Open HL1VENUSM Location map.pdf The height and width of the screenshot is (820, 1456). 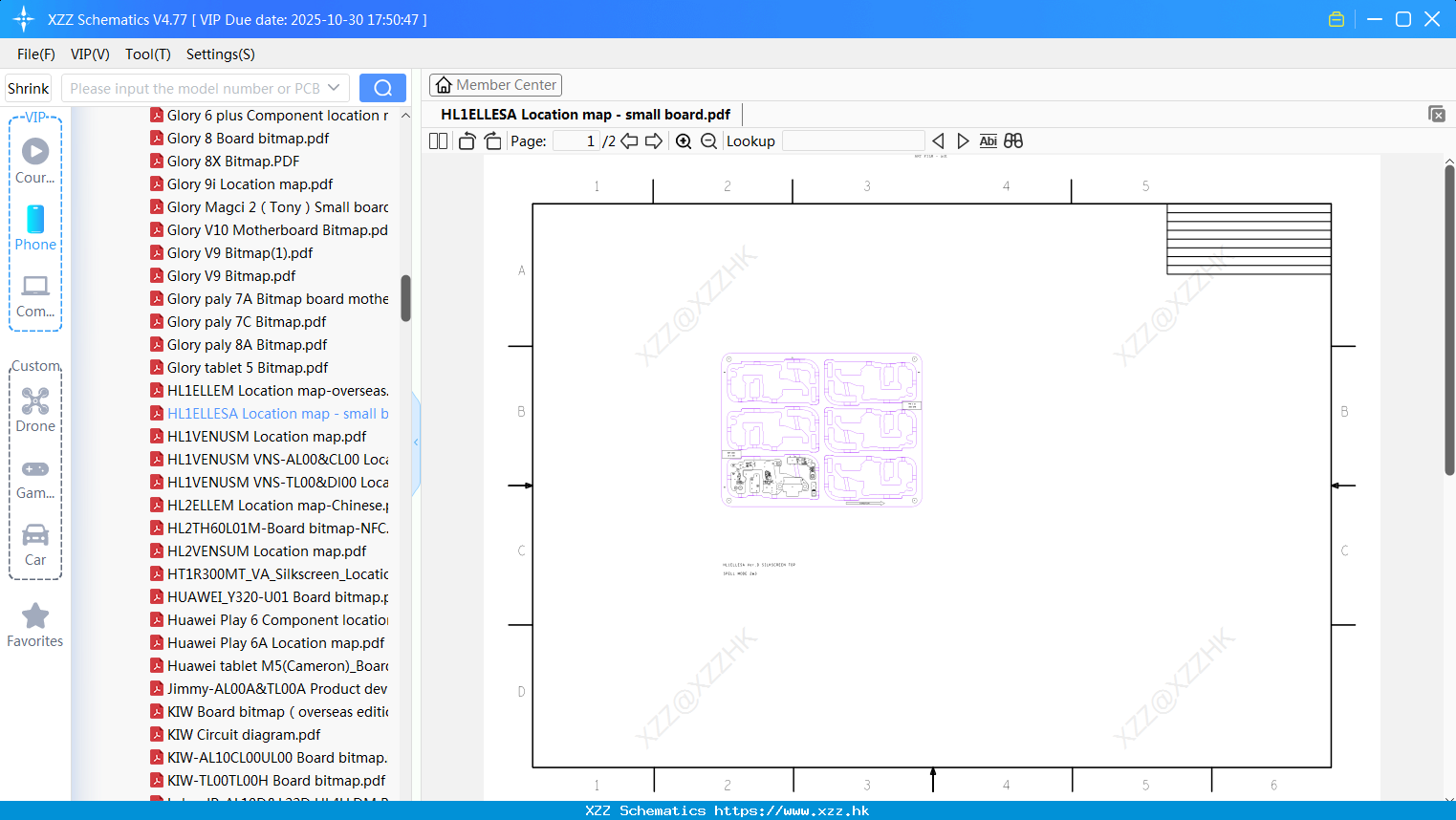(267, 437)
